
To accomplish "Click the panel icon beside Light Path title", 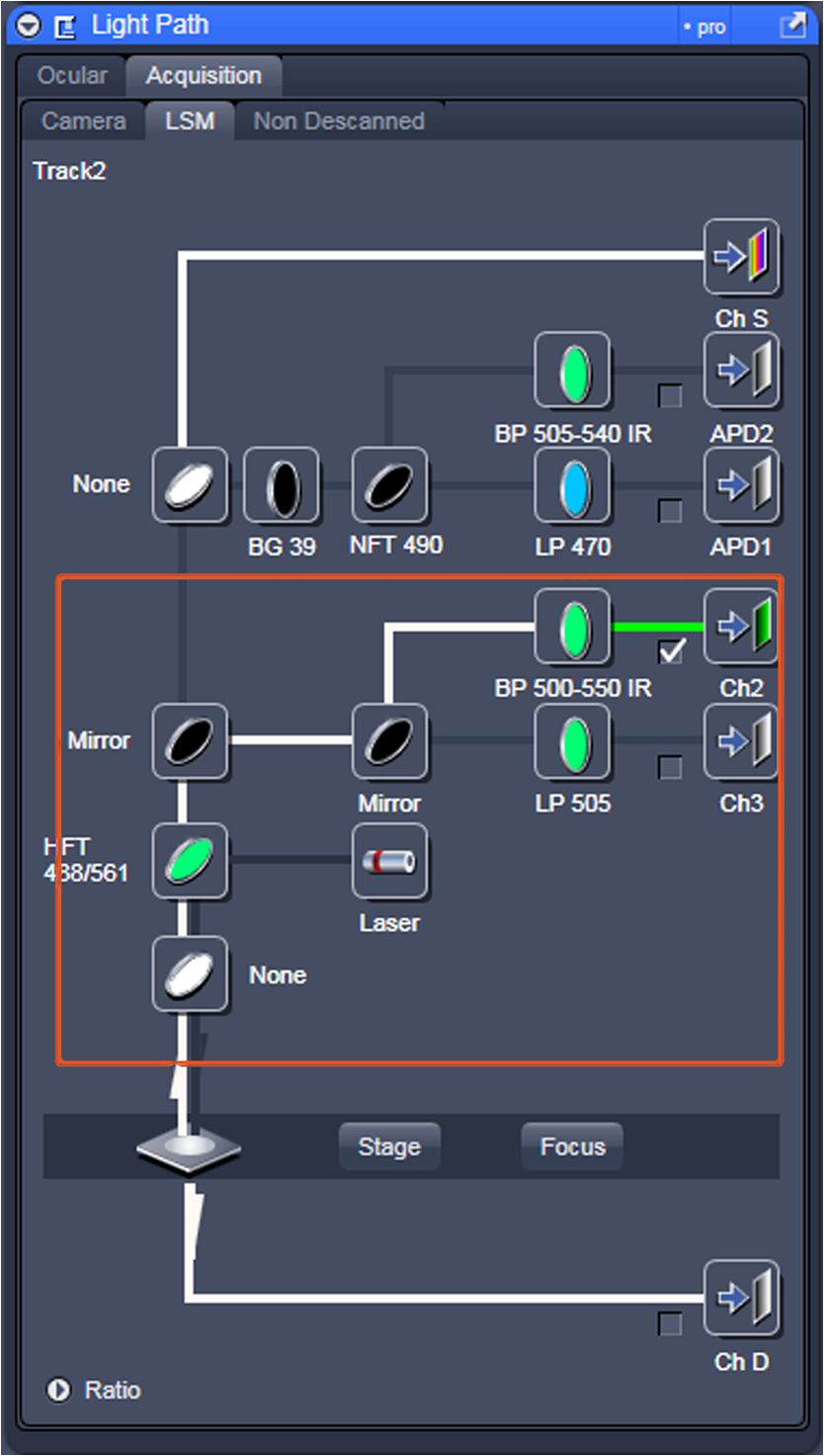I will [65, 27].
